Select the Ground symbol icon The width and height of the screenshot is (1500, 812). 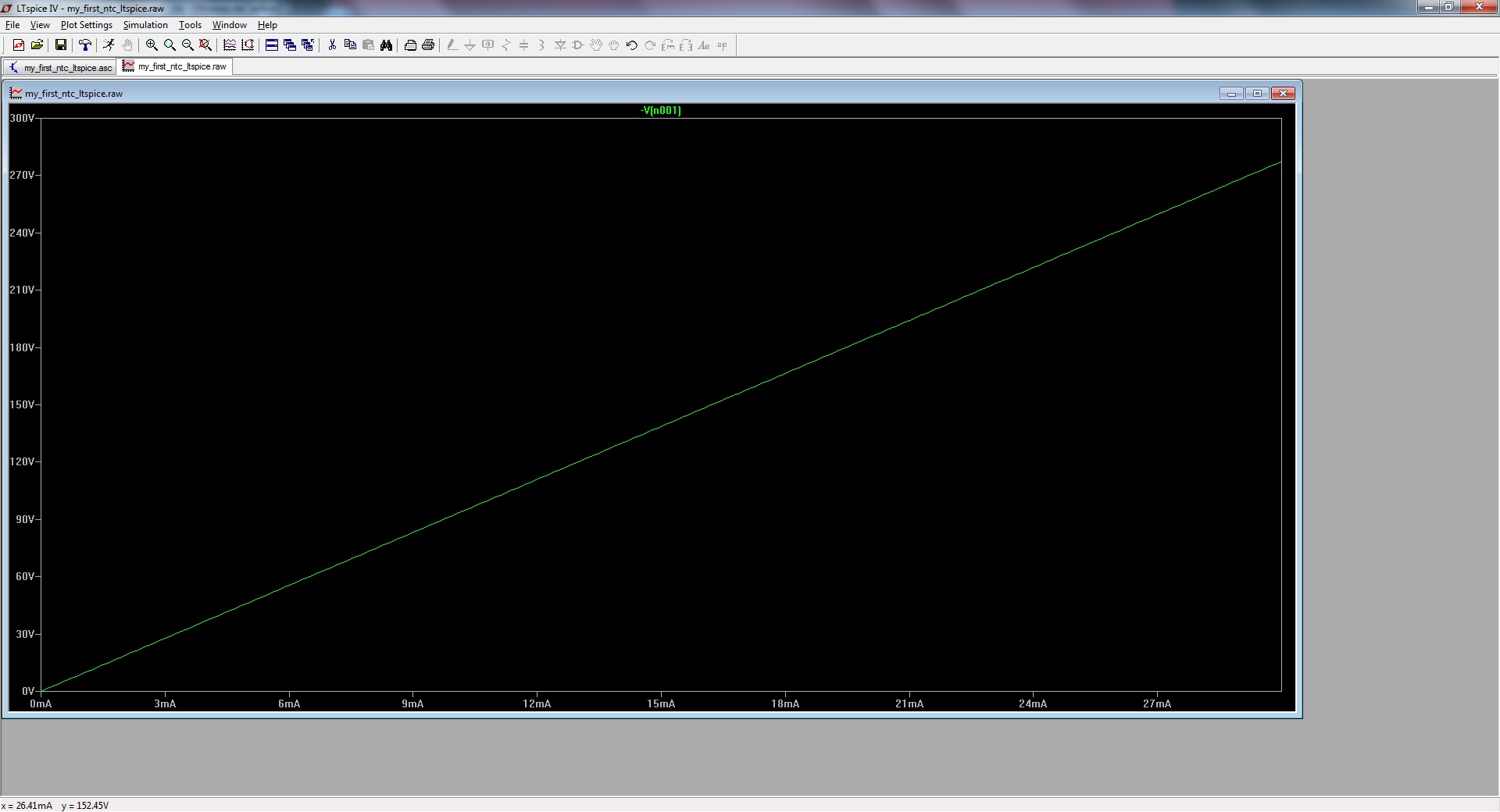470,45
